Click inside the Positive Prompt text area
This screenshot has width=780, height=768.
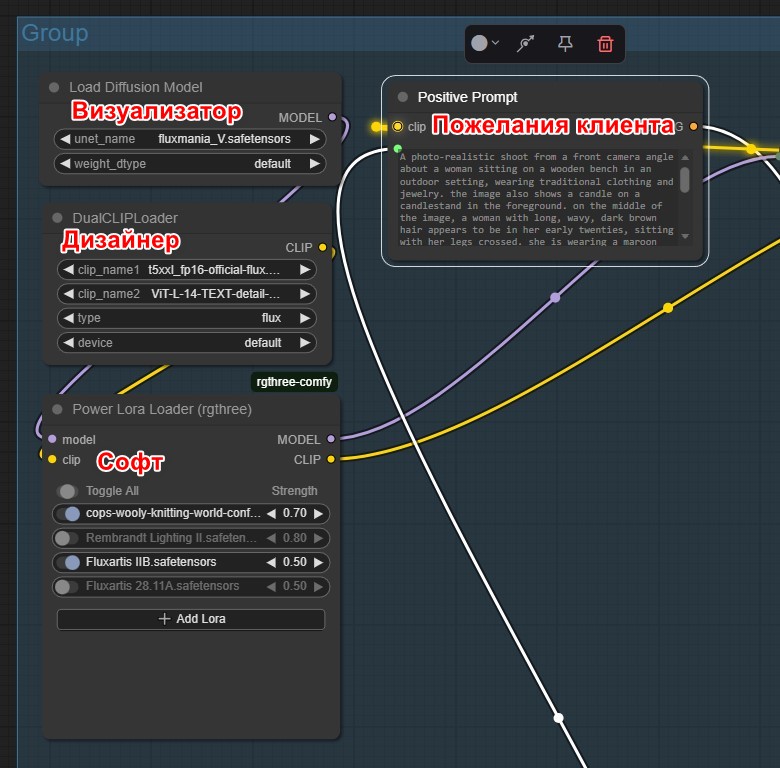537,199
